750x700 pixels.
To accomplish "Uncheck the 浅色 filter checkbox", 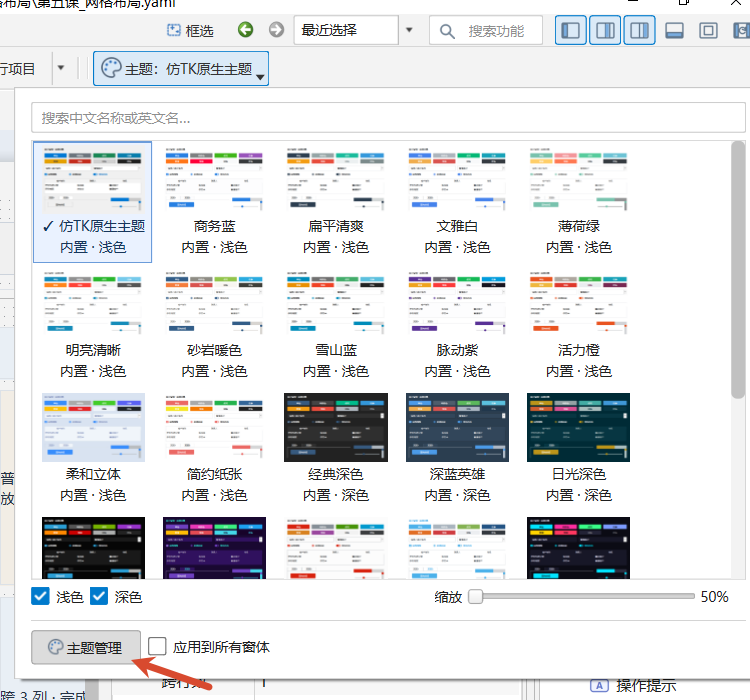I will pyautogui.click(x=40, y=596).
